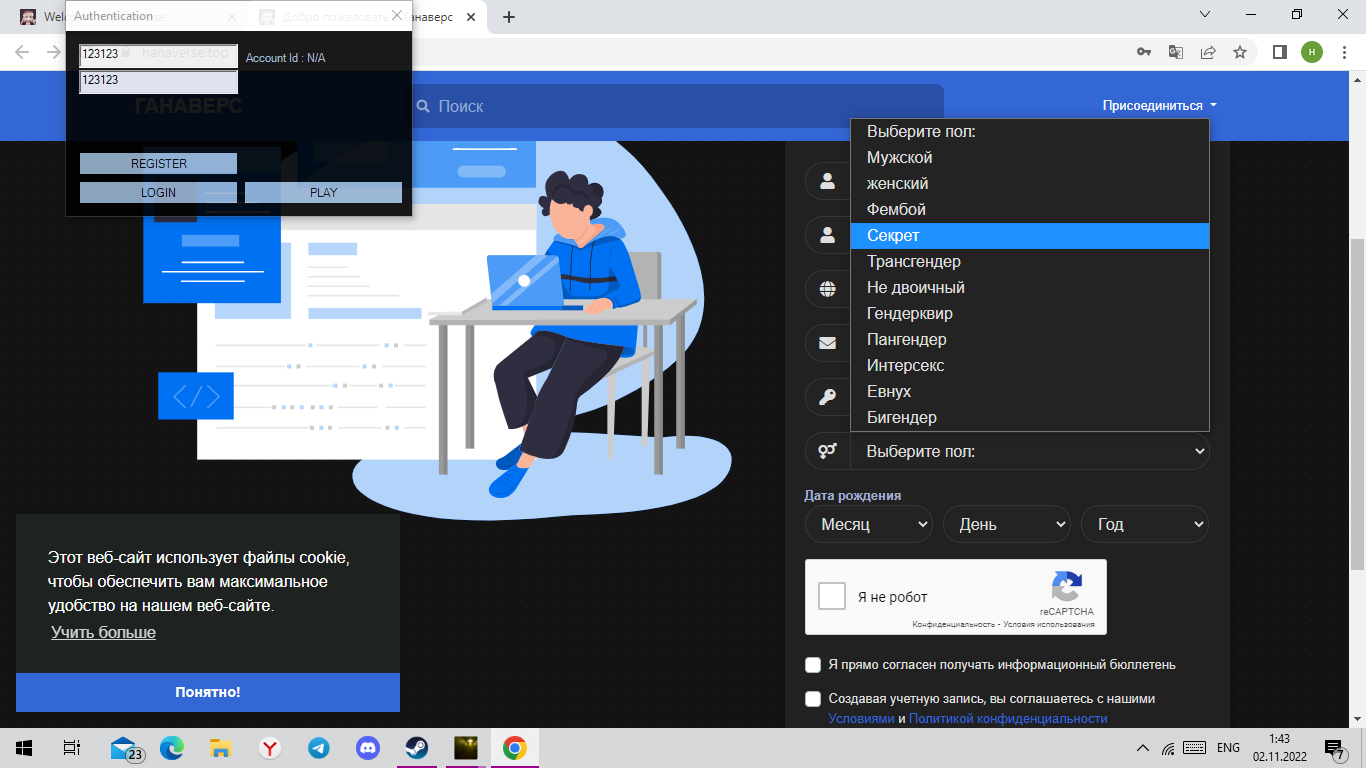Click the REGISTER button in Authentication window
This screenshot has width=1366, height=768.
pos(158,164)
